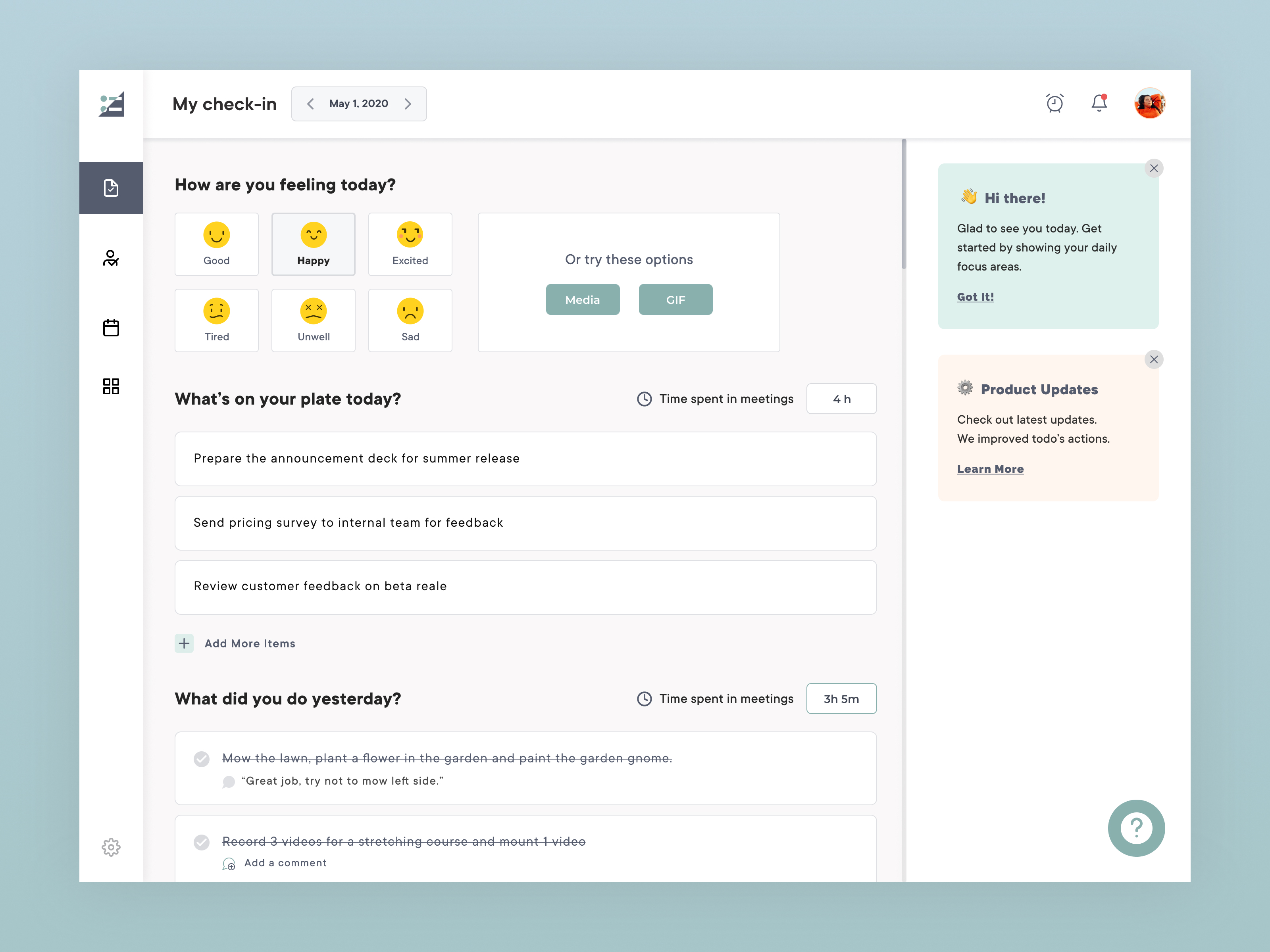Image resolution: width=1270 pixels, height=952 pixels.
Task: Click the Mow the lawn task text
Action: click(447, 758)
